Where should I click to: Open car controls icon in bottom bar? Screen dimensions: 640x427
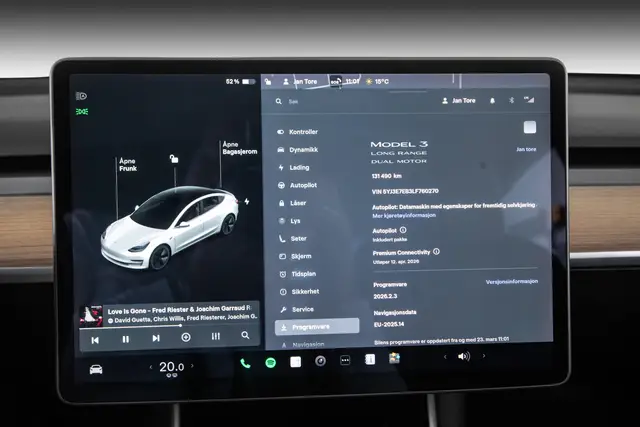click(96, 369)
